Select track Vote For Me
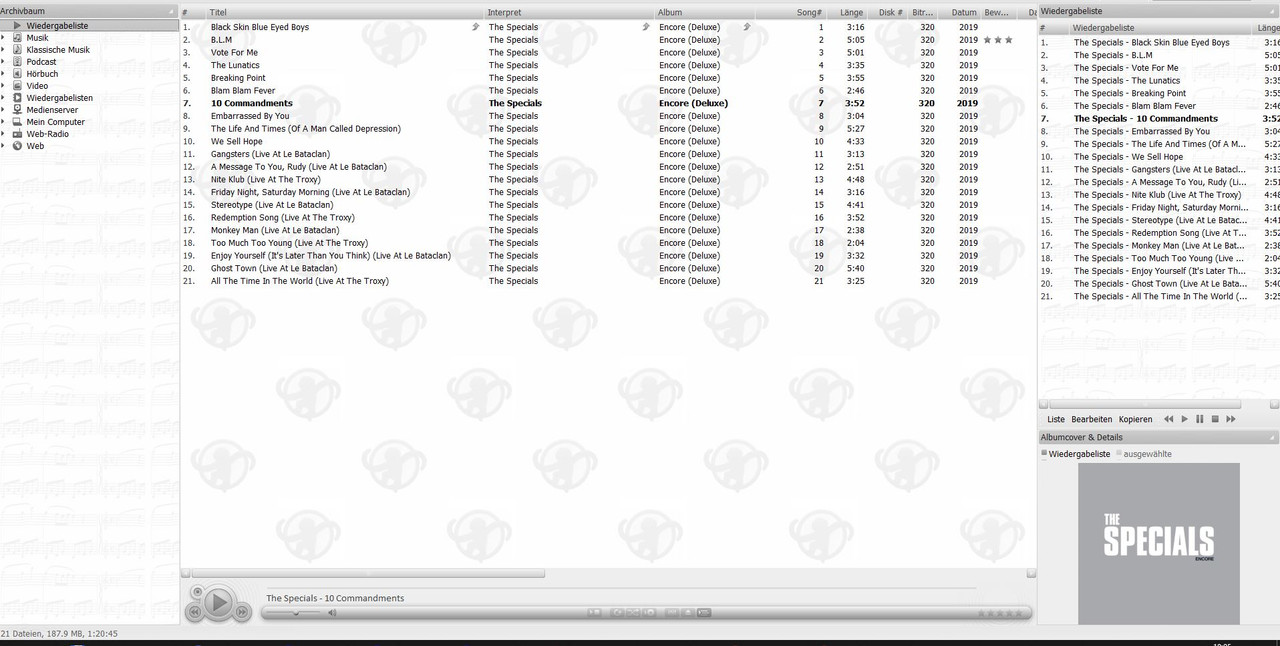This screenshot has width=1280, height=646. pyautogui.click(x=234, y=52)
